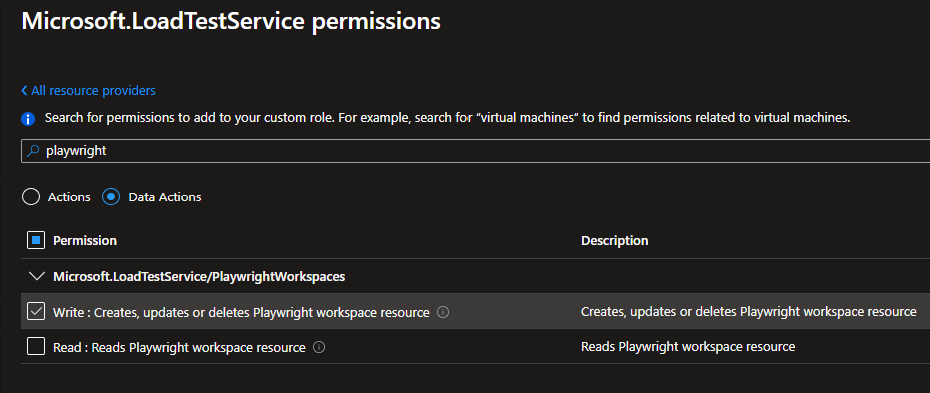Click the search magnifier icon
930x393 pixels.
click(x=33, y=151)
